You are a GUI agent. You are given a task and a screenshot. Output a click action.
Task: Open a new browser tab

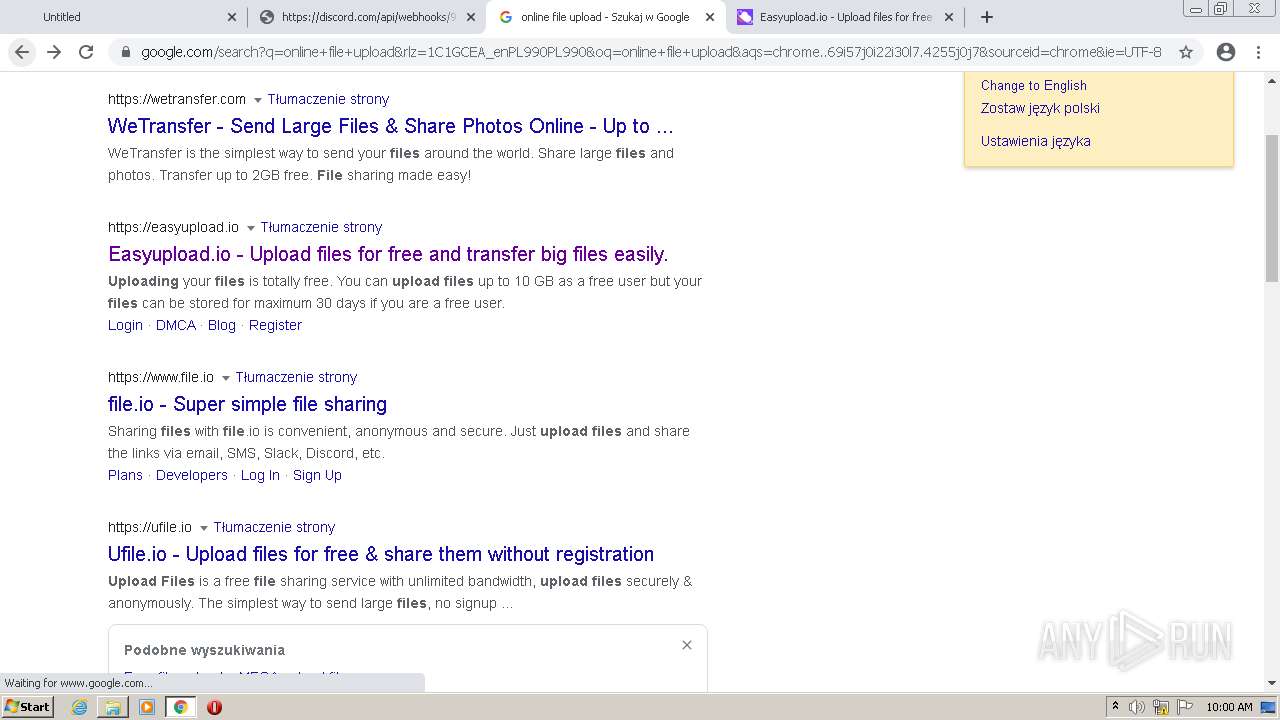(x=987, y=17)
